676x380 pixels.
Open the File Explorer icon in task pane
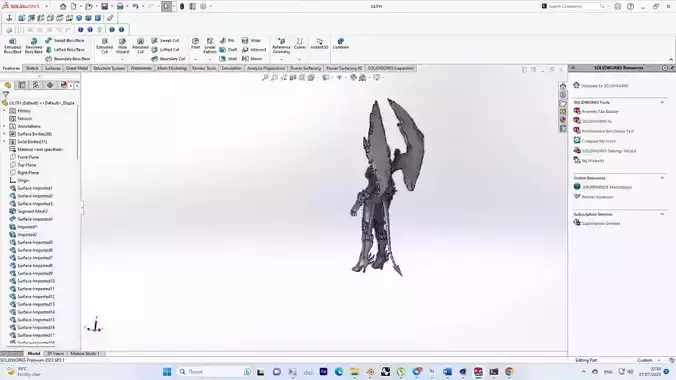(x=563, y=104)
